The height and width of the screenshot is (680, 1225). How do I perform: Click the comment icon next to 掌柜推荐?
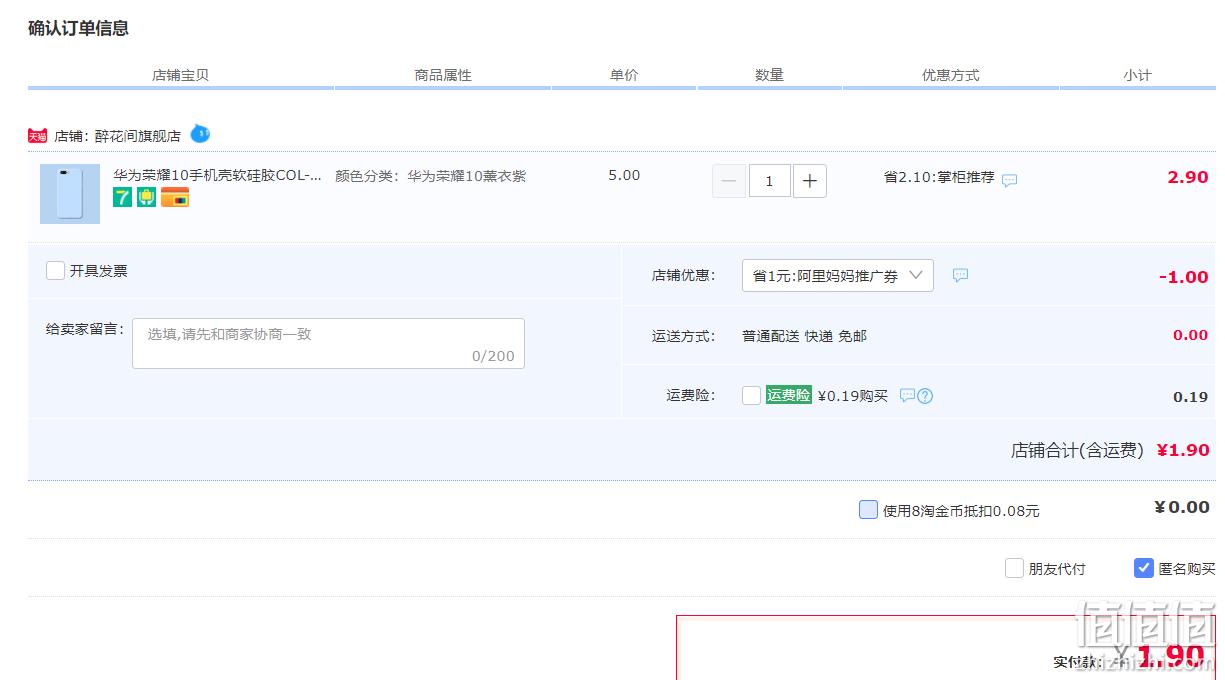click(x=1010, y=180)
